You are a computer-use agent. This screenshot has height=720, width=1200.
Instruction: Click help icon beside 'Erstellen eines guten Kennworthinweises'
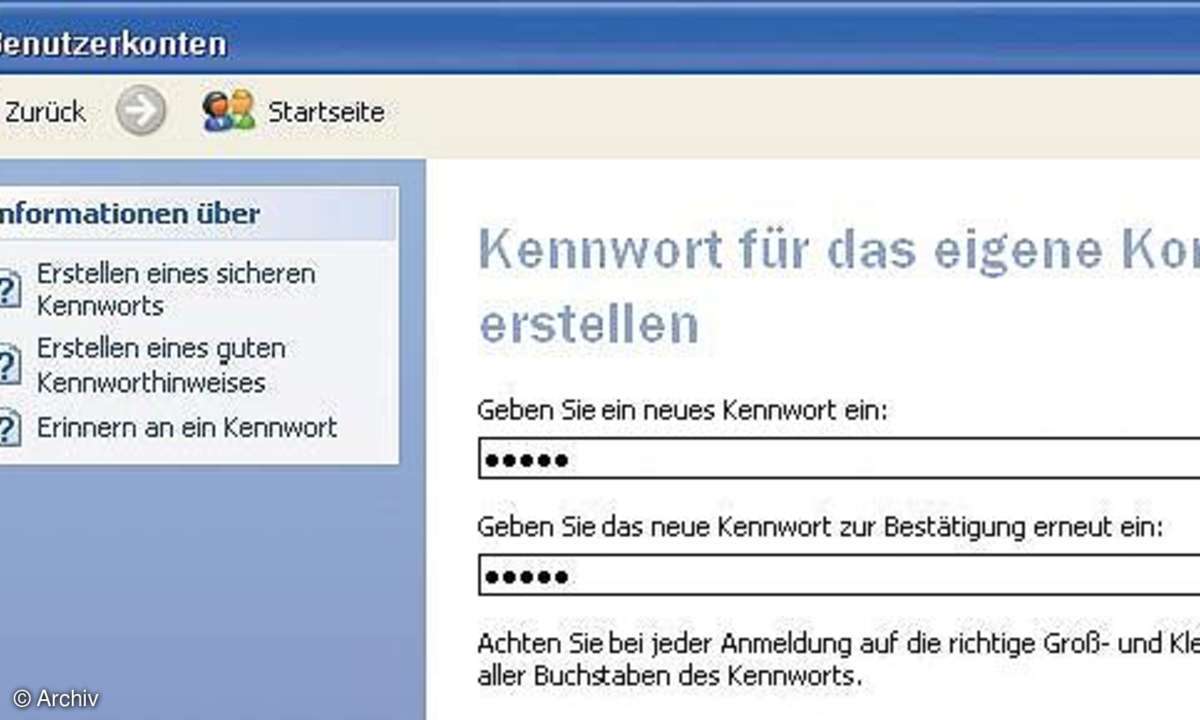[9, 366]
